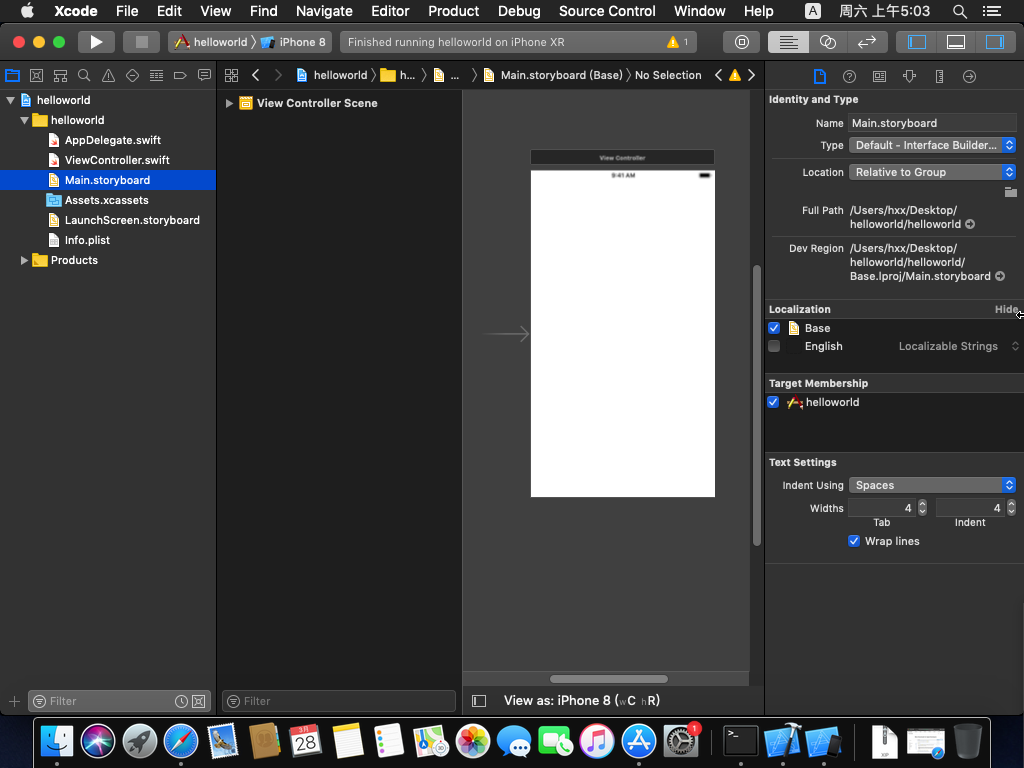1024x768 pixels.
Task: Open the Location Relative to Group dropdown
Action: [x=932, y=172]
